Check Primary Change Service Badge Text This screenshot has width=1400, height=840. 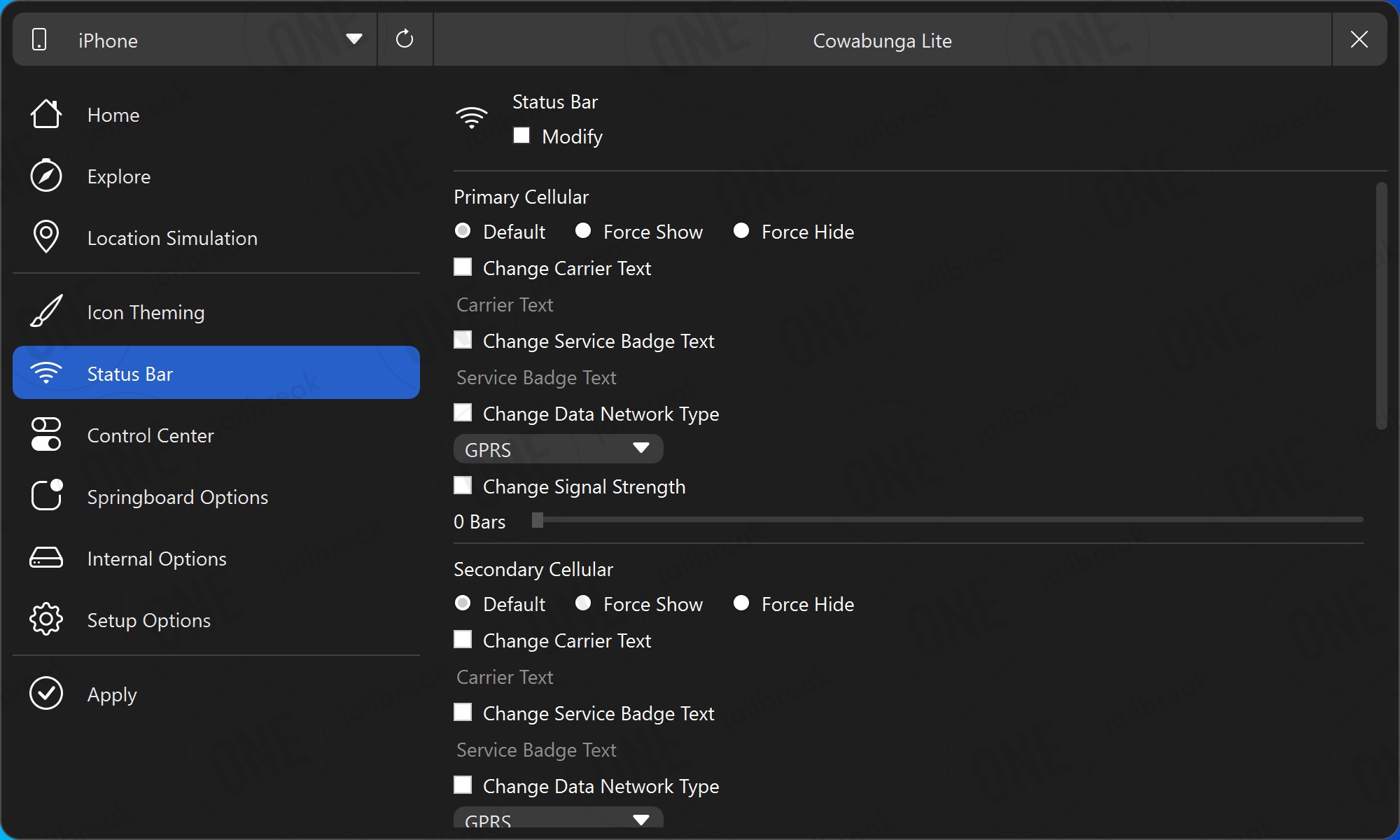click(463, 339)
